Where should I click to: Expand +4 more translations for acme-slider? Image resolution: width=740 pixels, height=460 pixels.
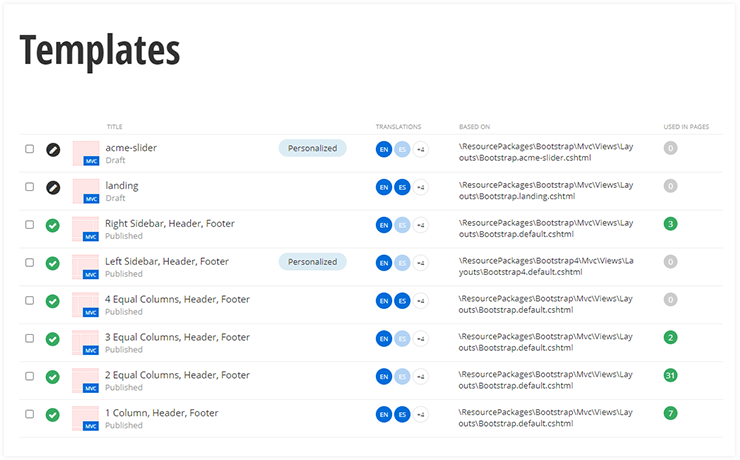(421, 149)
